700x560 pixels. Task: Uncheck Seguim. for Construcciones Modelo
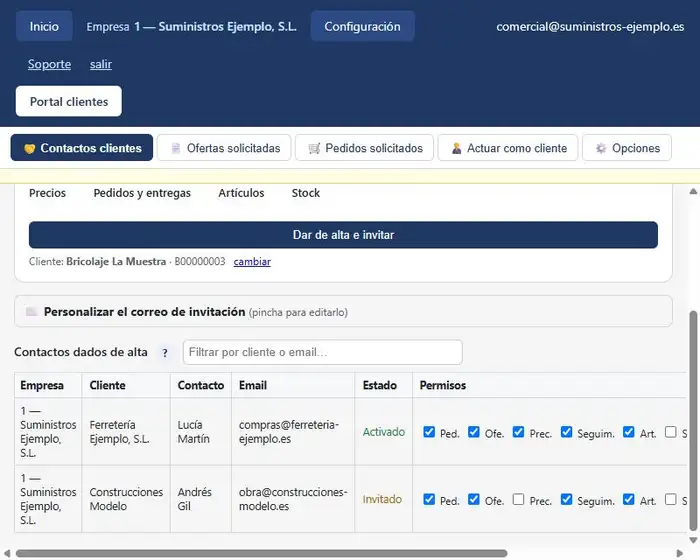567,499
